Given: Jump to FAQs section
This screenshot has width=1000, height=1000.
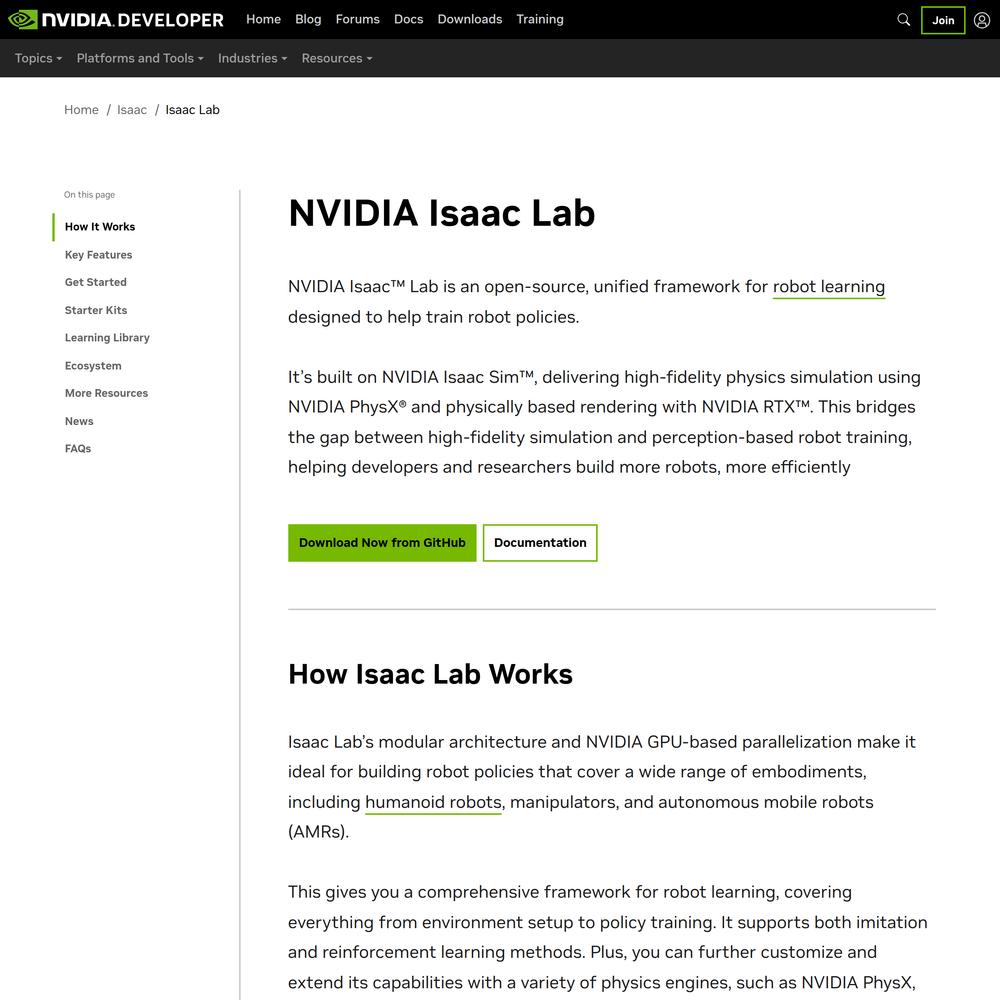Looking at the screenshot, I should (x=78, y=448).
